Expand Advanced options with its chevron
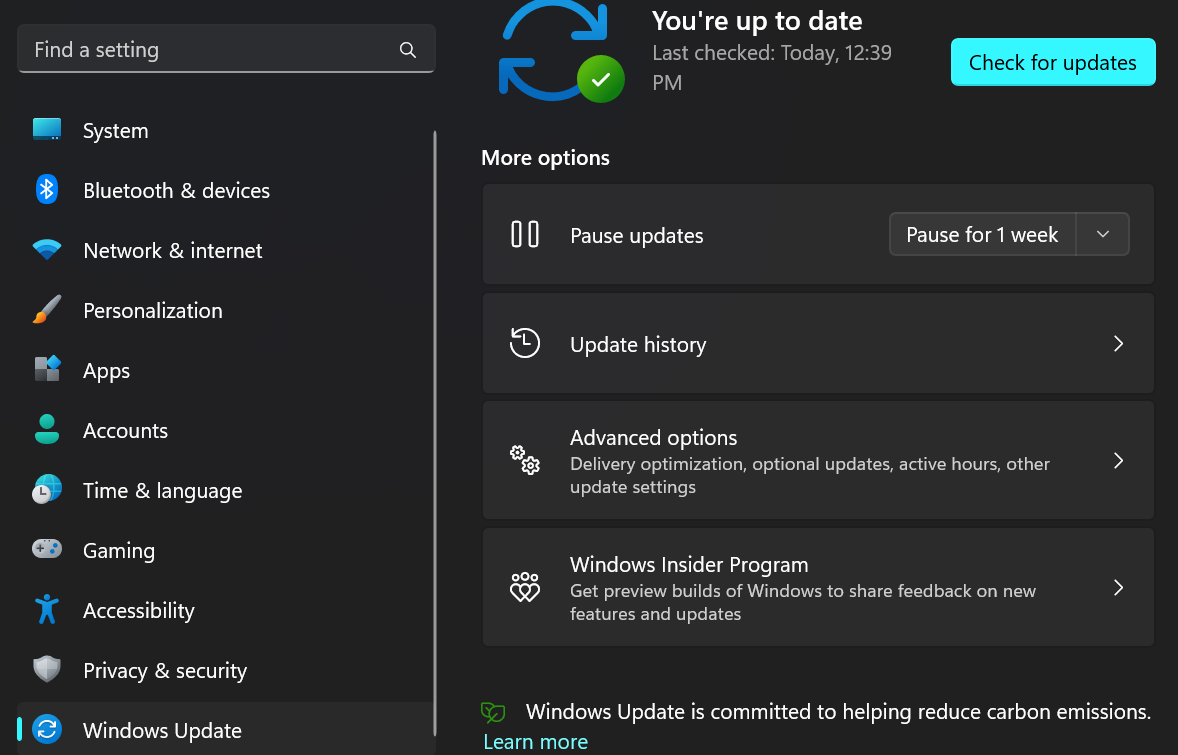The height and width of the screenshot is (755, 1178). 1119,461
